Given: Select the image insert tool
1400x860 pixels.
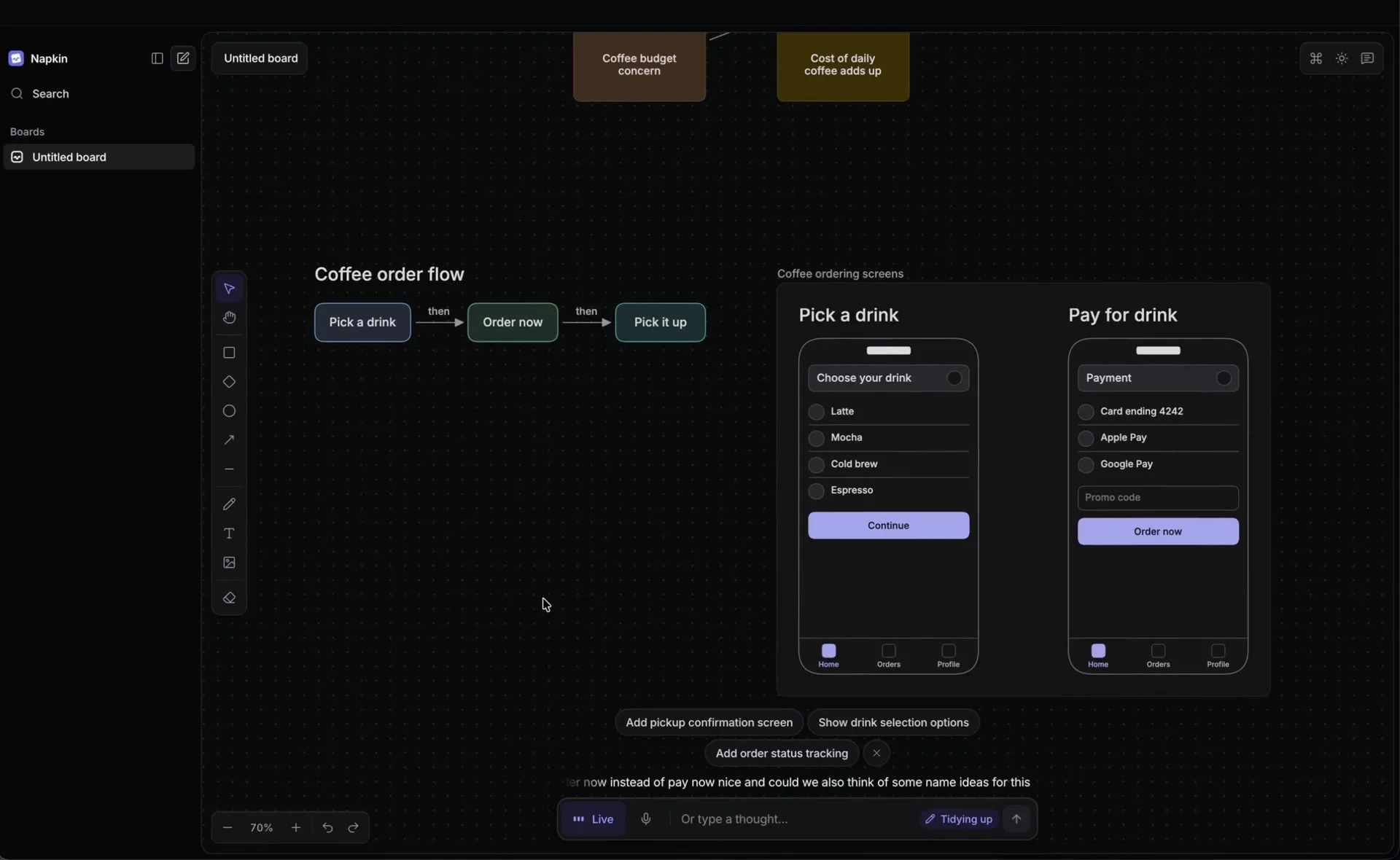Looking at the screenshot, I should click(229, 563).
